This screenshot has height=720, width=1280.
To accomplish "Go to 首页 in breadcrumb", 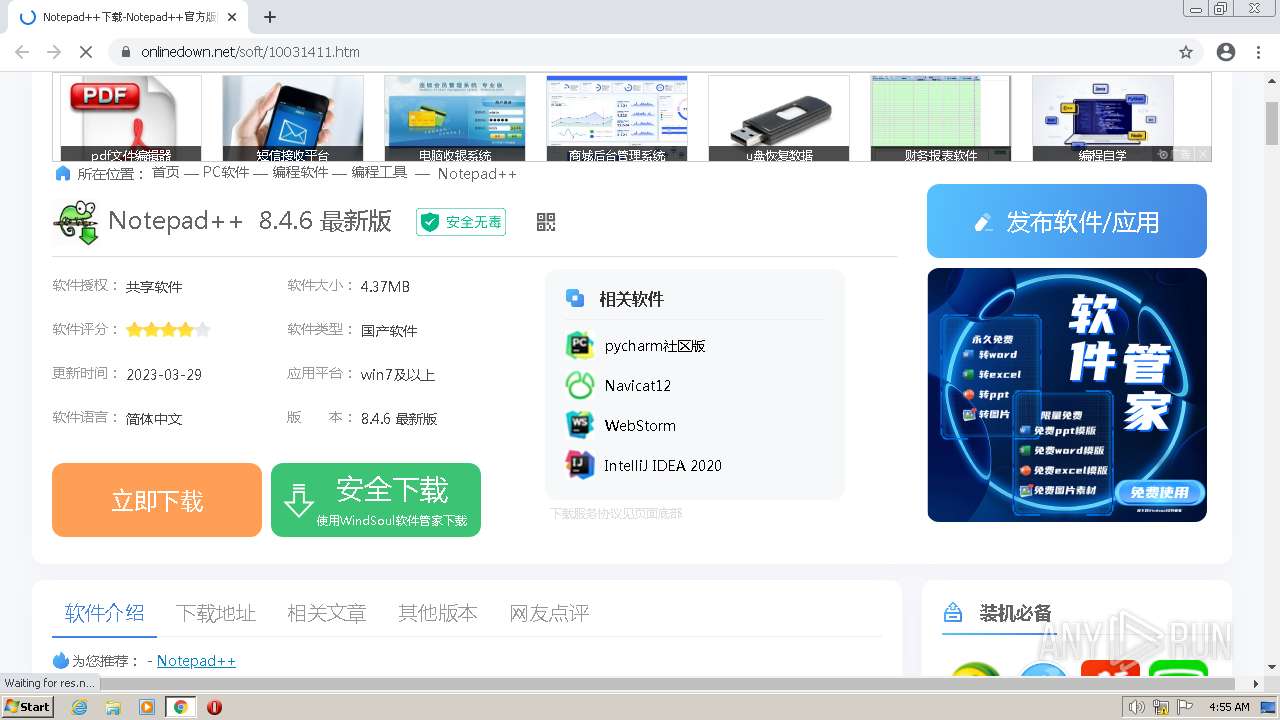I will (x=166, y=172).
